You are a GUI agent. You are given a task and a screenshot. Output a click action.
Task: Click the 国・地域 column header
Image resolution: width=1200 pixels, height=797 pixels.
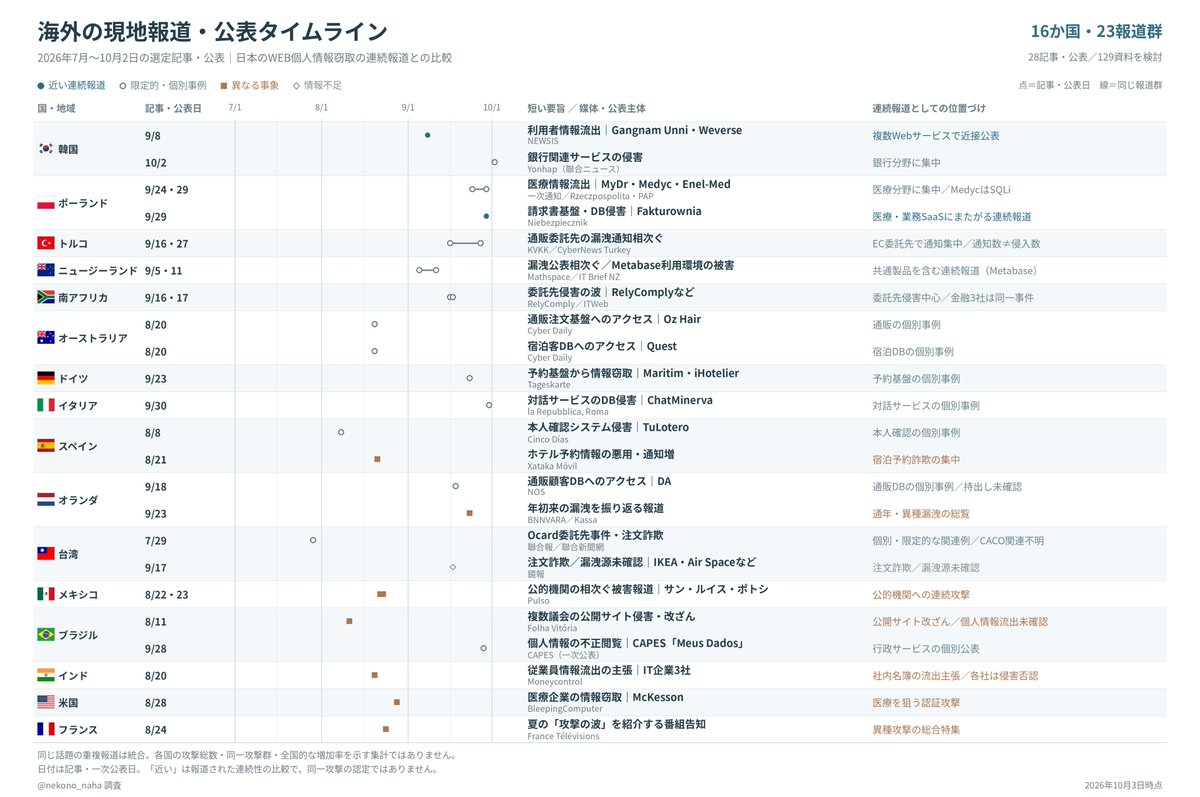pos(56,108)
